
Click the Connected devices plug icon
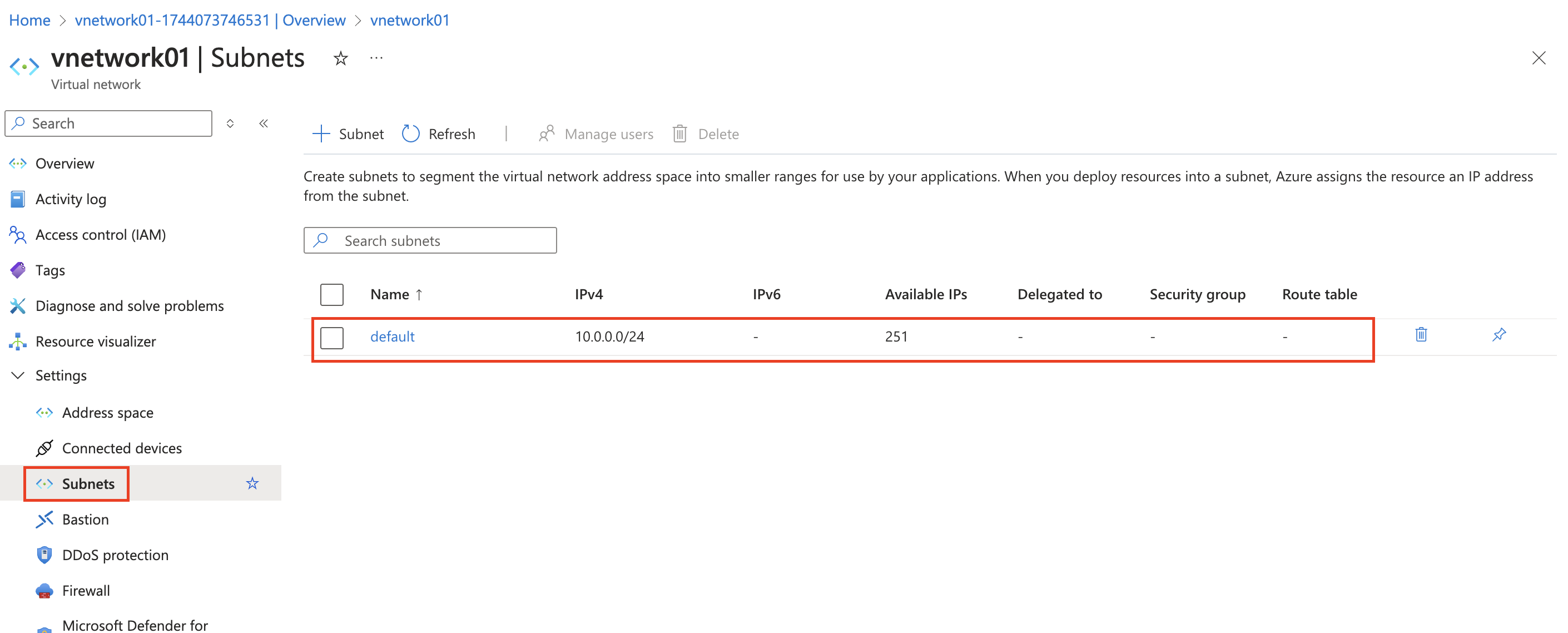coord(44,448)
